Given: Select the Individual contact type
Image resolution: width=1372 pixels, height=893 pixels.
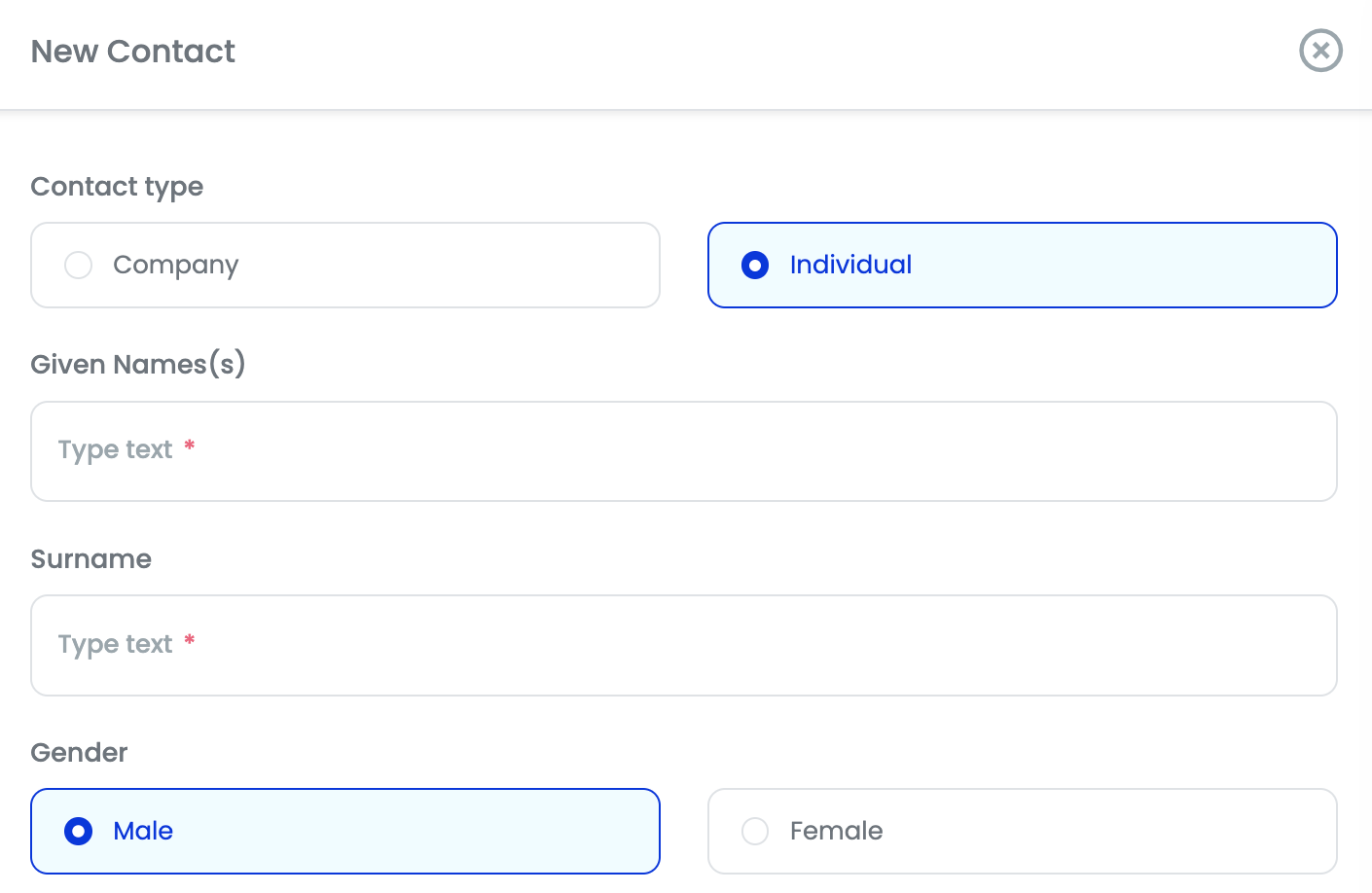Looking at the screenshot, I should (1022, 265).
